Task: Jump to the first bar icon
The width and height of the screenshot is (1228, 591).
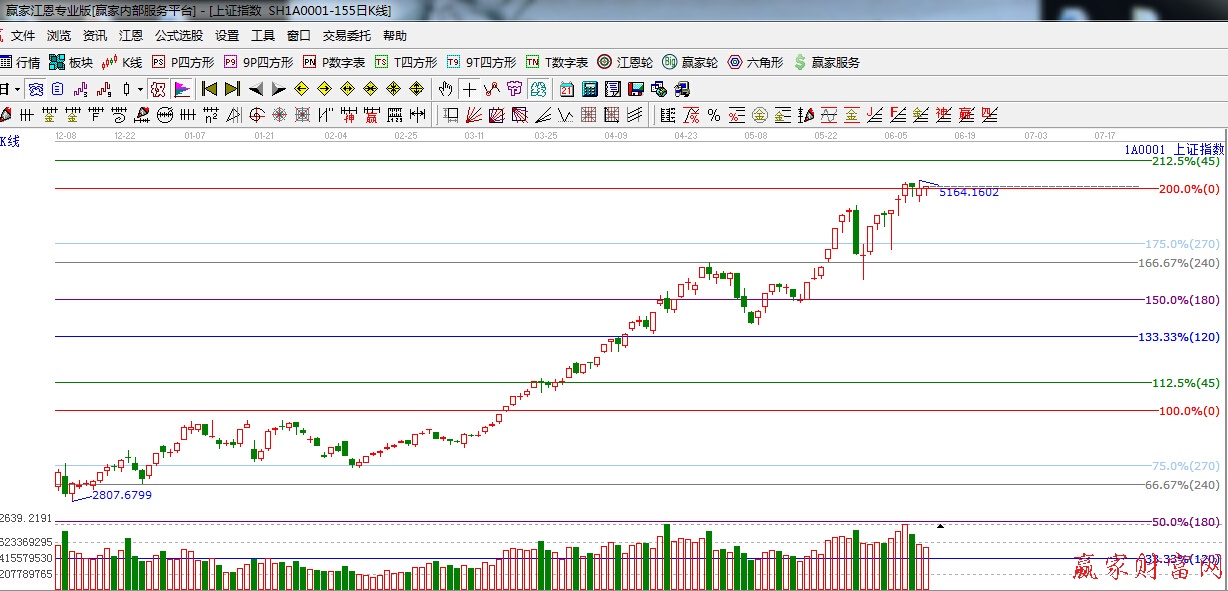Action: pyautogui.click(x=210, y=89)
